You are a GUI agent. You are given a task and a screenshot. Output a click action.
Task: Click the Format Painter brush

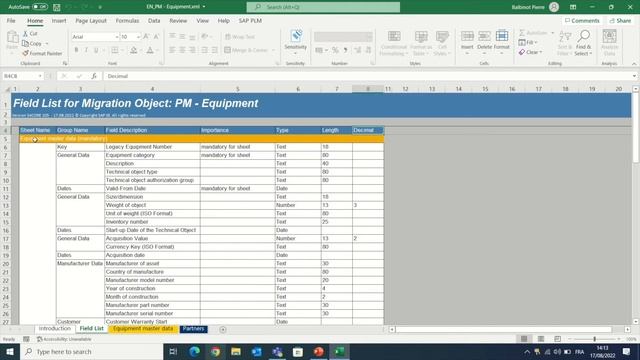26,53
